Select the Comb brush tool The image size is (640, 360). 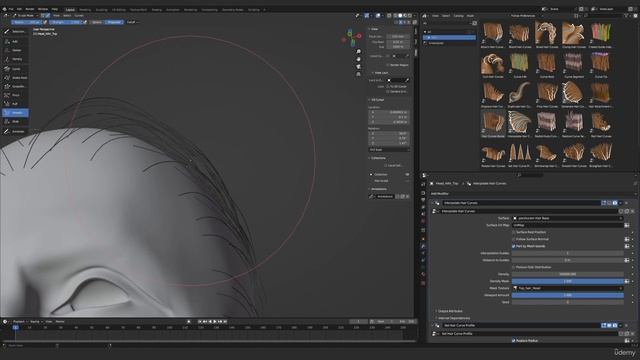click(x=15, y=69)
